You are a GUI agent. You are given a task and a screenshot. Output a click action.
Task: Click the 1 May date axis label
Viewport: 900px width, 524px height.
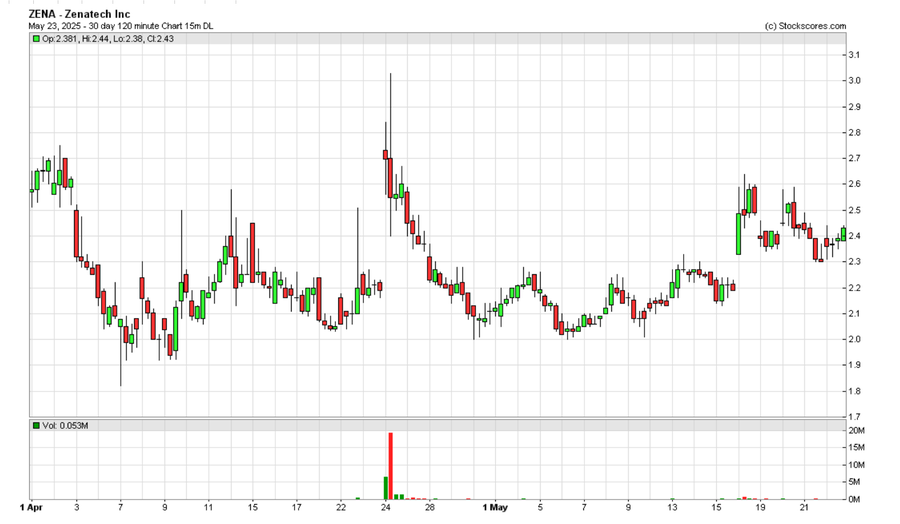[495, 507]
